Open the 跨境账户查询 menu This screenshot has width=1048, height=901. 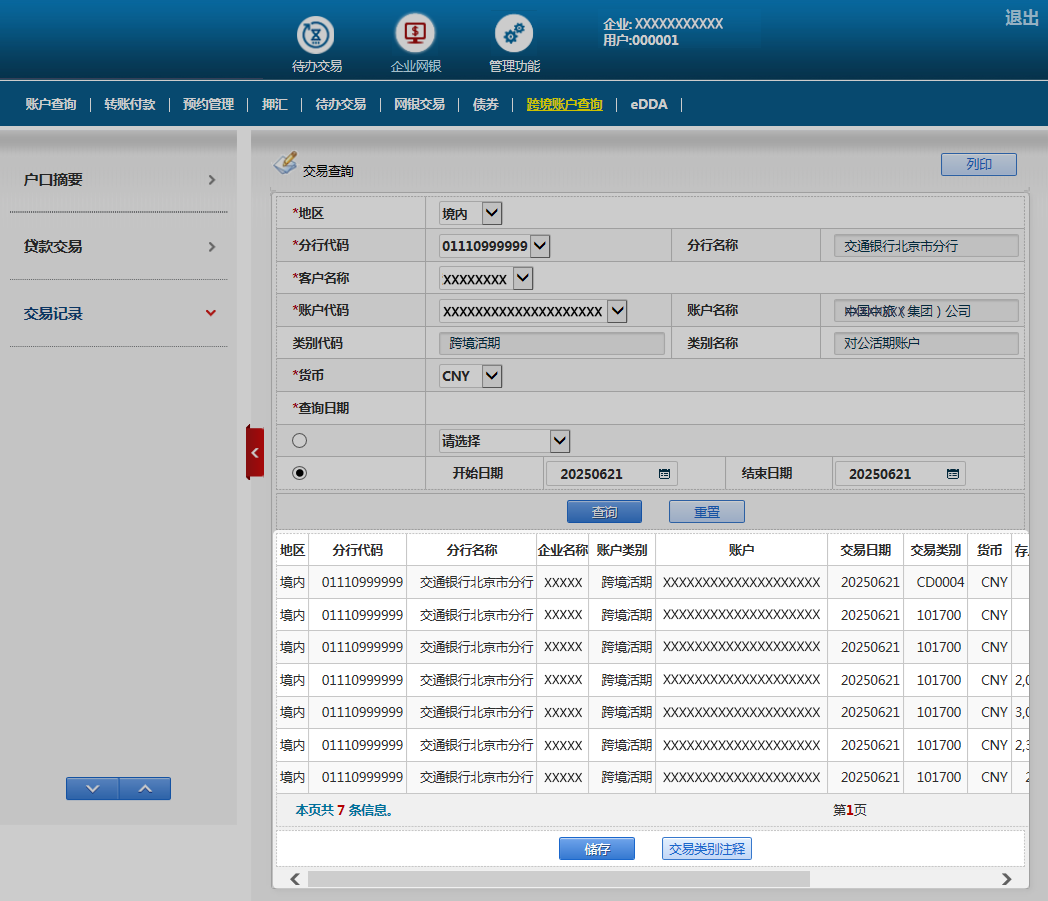(x=565, y=104)
